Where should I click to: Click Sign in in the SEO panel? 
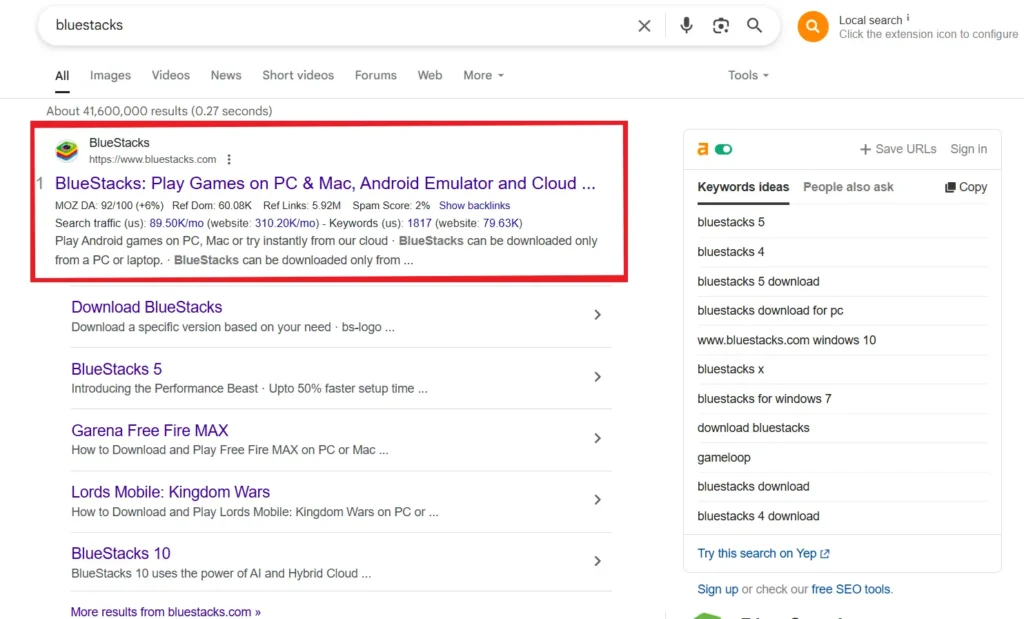click(x=968, y=149)
